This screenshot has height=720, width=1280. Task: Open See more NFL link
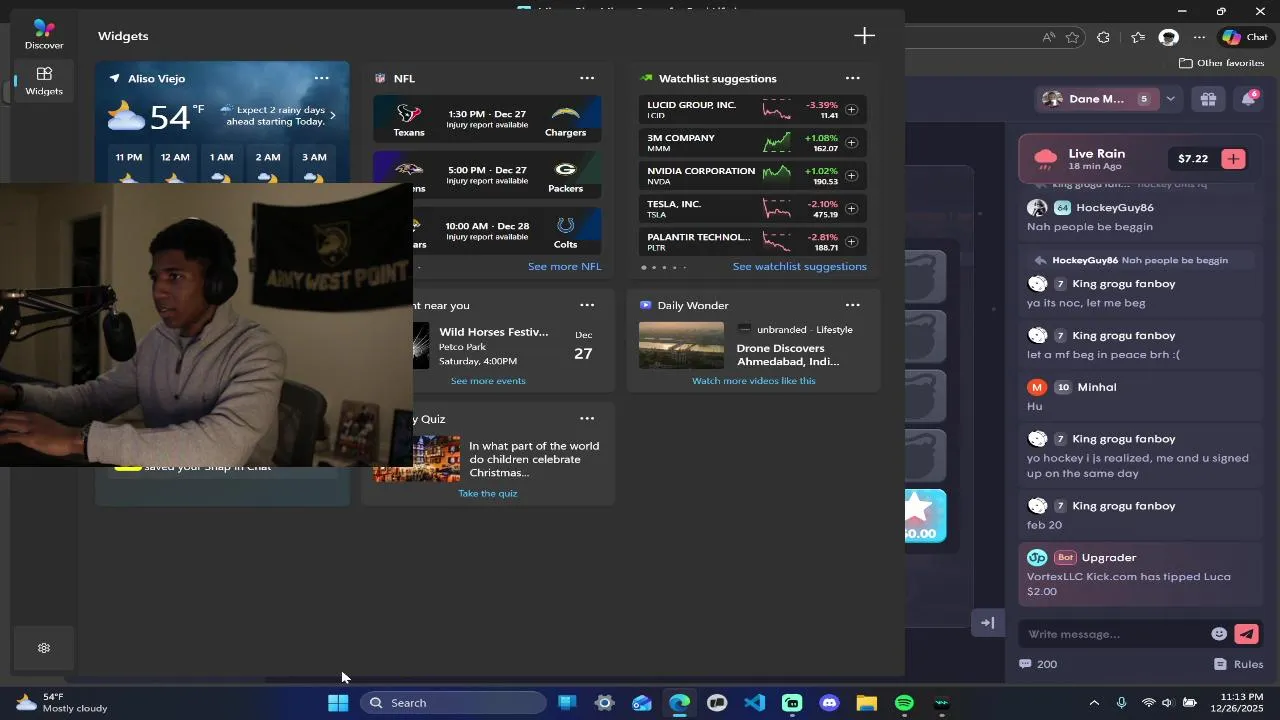pos(564,266)
